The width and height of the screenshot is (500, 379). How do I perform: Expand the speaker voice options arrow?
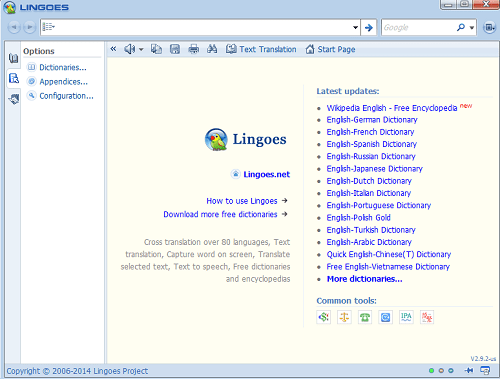coord(141,50)
